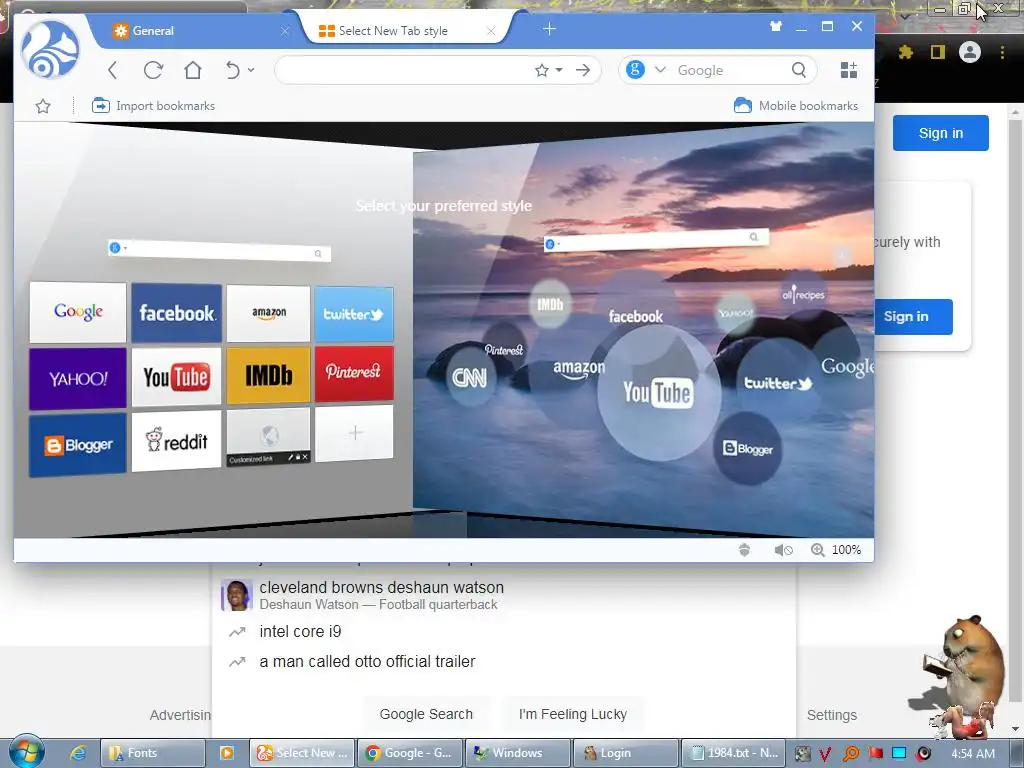
Task: Click the Google Search button
Action: tap(426, 714)
